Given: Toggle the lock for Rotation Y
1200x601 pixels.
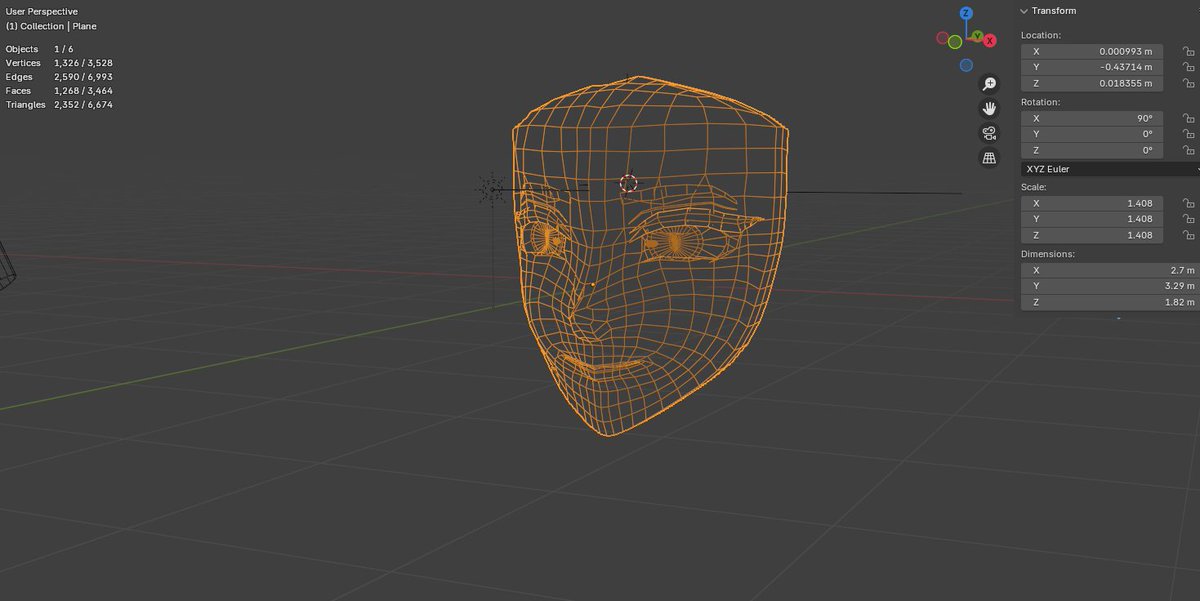Looking at the screenshot, I should [x=1188, y=134].
